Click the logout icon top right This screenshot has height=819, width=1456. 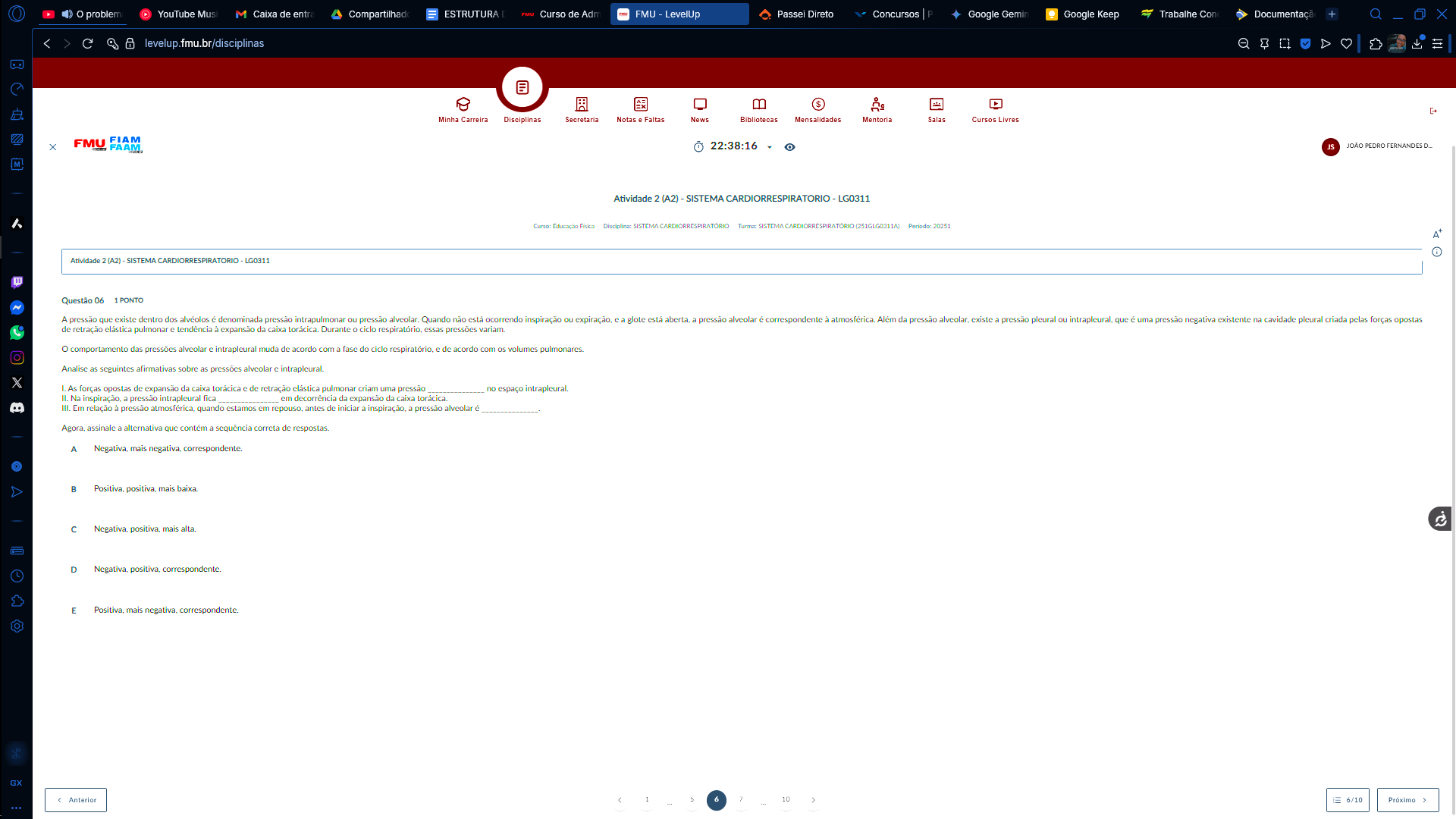click(x=1433, y=111)
